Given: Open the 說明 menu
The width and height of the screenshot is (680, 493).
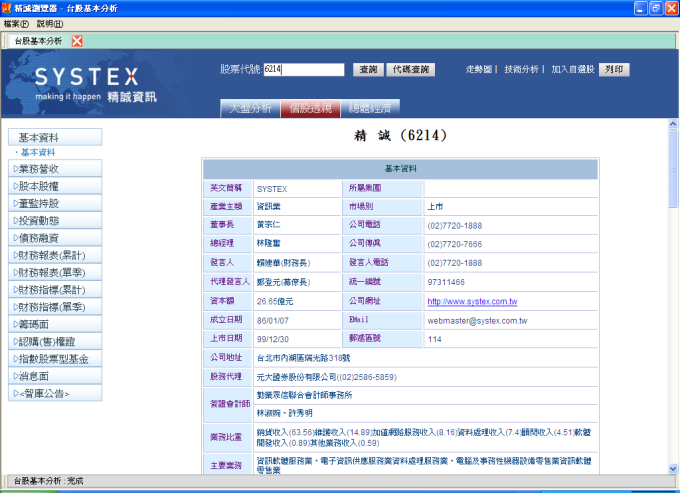Looking at the screenshot, I should click(x=50, y=24).
